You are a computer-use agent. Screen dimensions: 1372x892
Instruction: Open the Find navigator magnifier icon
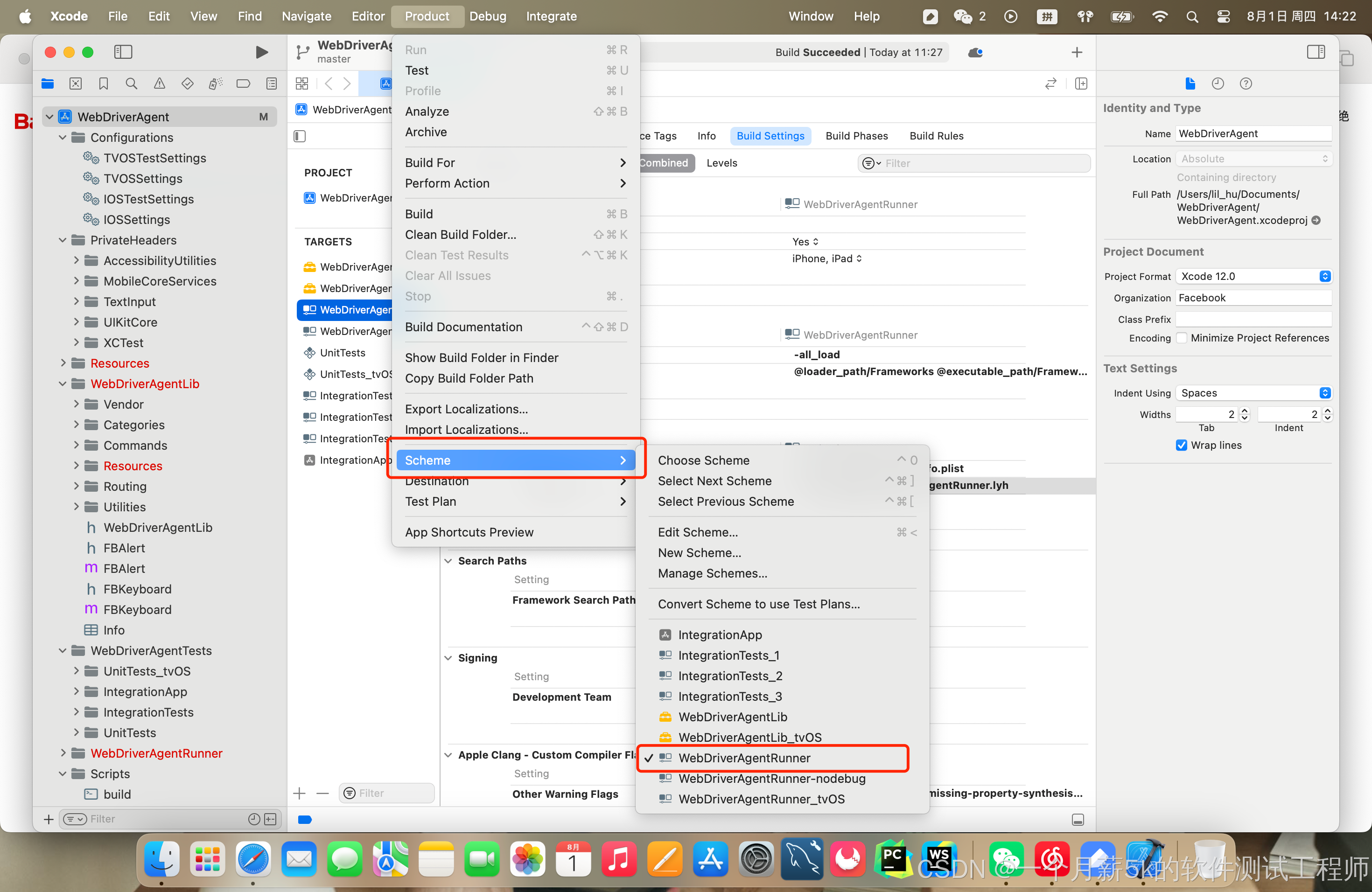point(132,84)
